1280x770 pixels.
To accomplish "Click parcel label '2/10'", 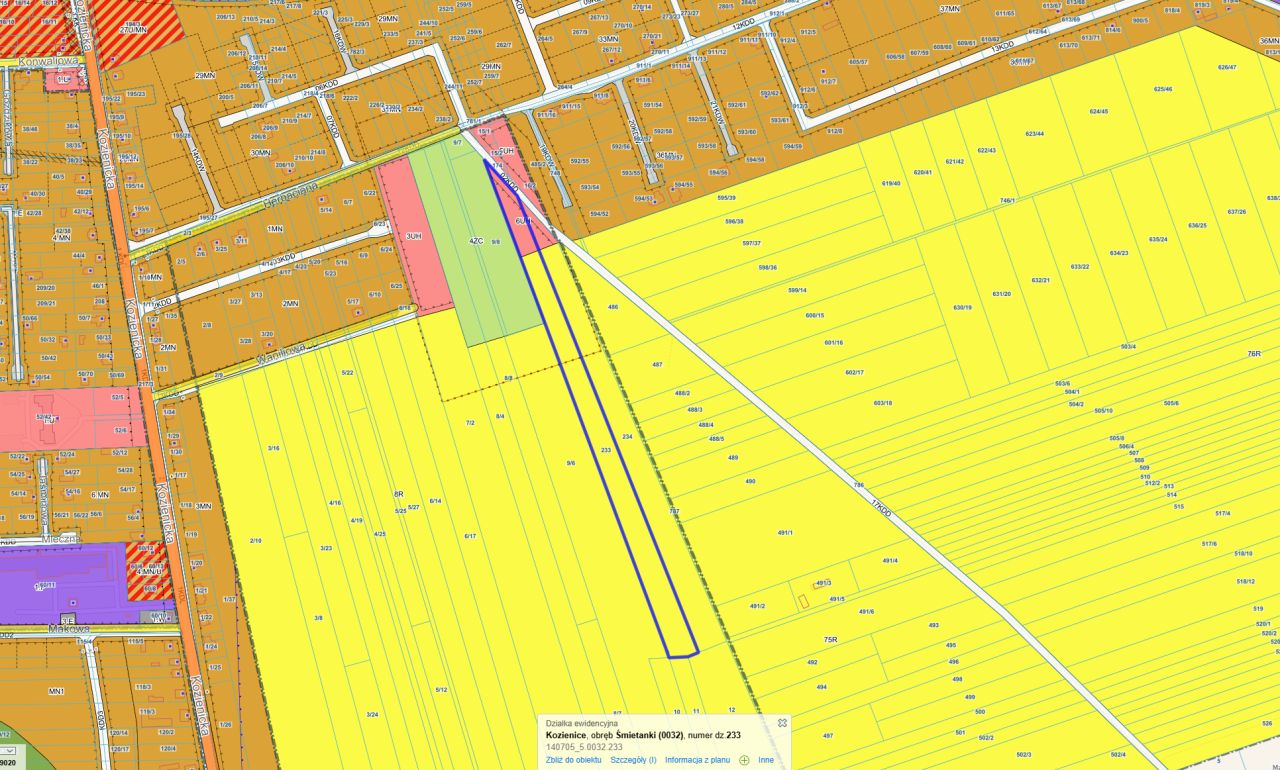I will [256, 540].
